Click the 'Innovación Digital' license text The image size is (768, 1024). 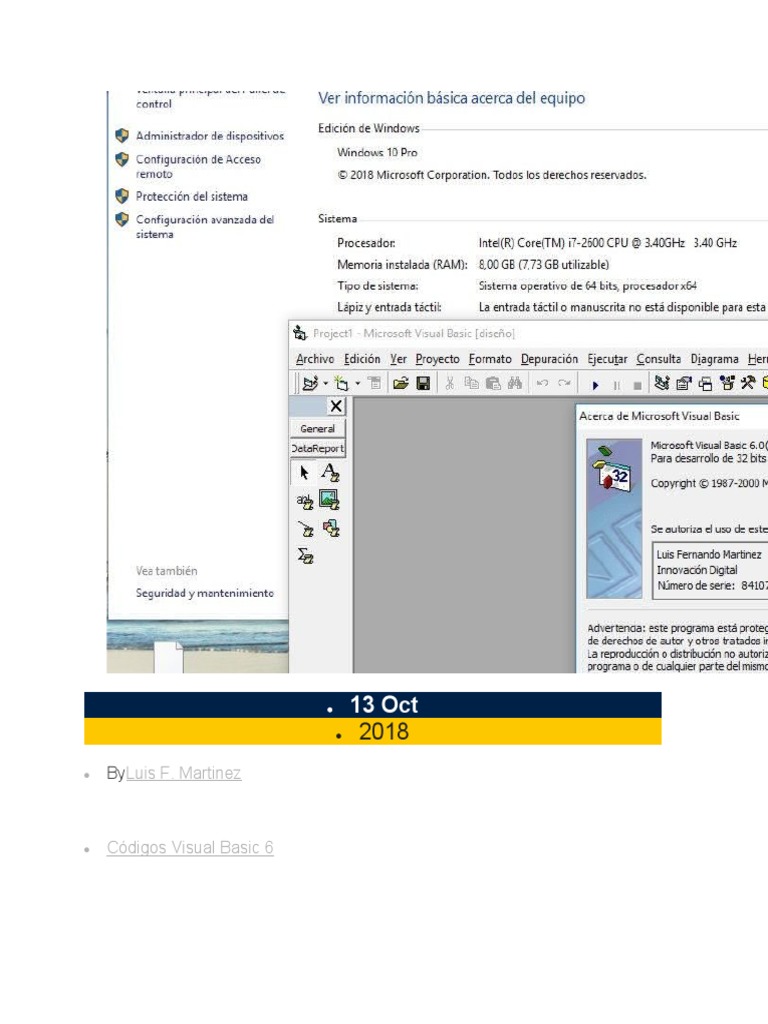pyautogui.click(x=697, y=570)
